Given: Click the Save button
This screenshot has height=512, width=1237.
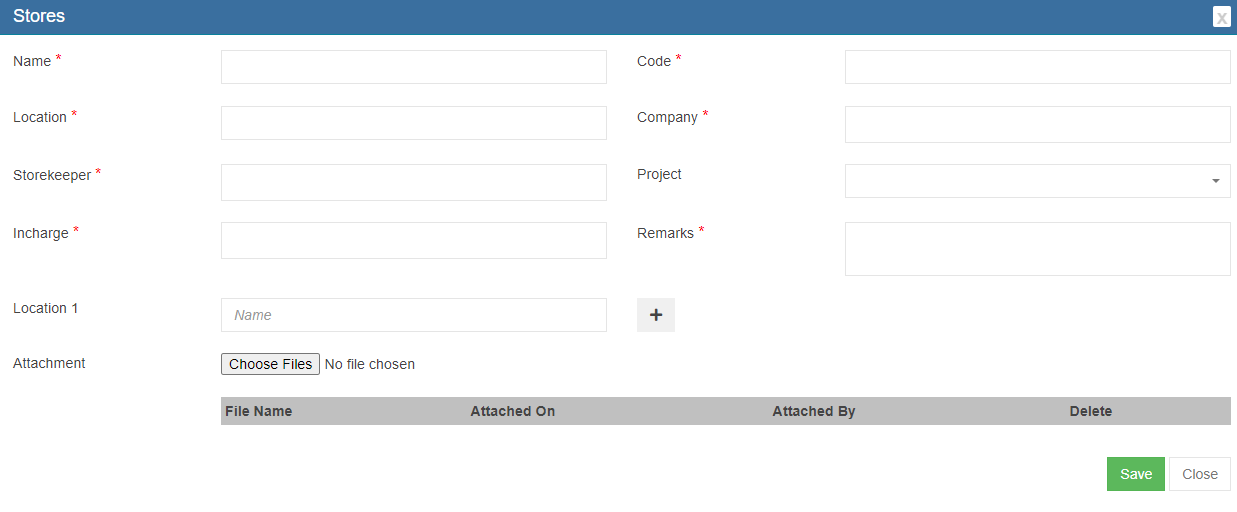Looking at the screenshot, I should [x=1135, y=474].
